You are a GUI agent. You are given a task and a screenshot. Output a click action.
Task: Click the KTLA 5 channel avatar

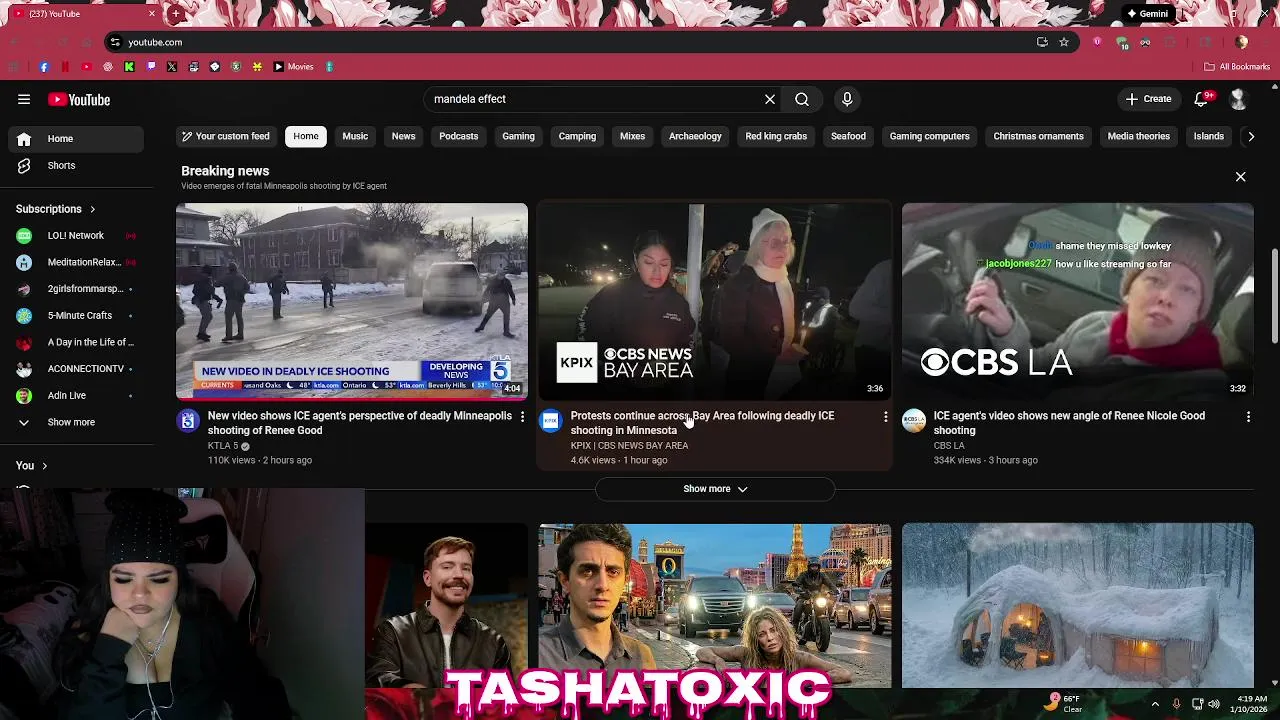188,421
